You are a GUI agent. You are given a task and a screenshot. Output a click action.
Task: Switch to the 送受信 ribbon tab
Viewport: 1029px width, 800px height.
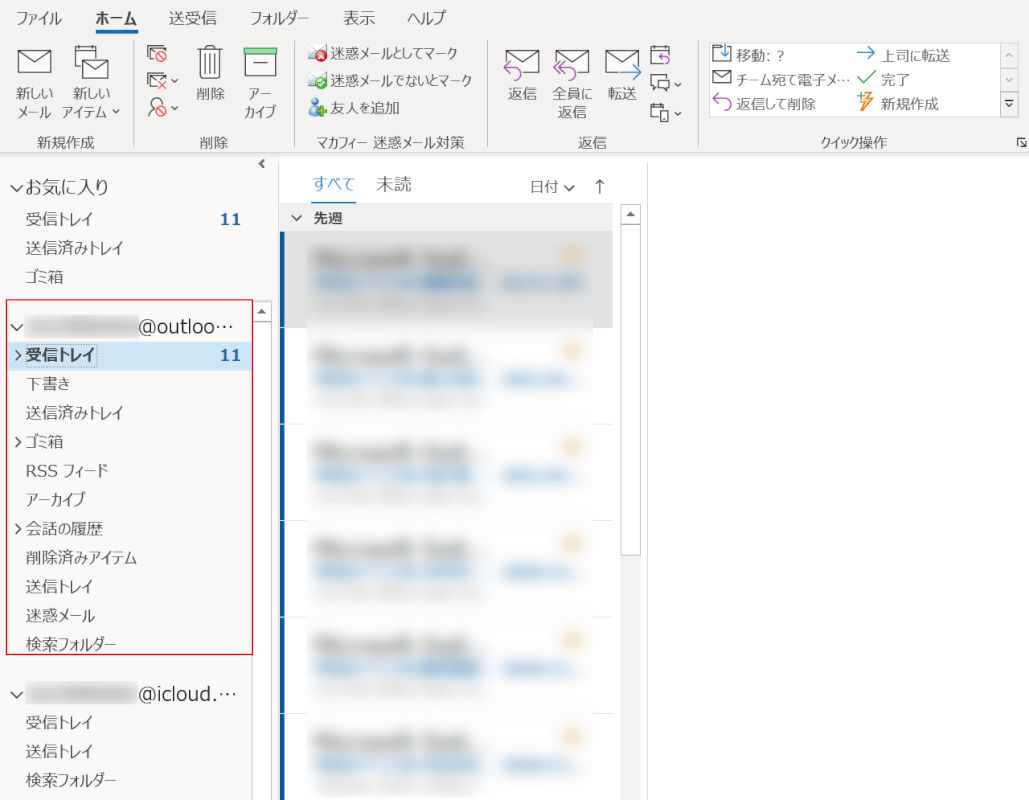[x=192, y=18]
